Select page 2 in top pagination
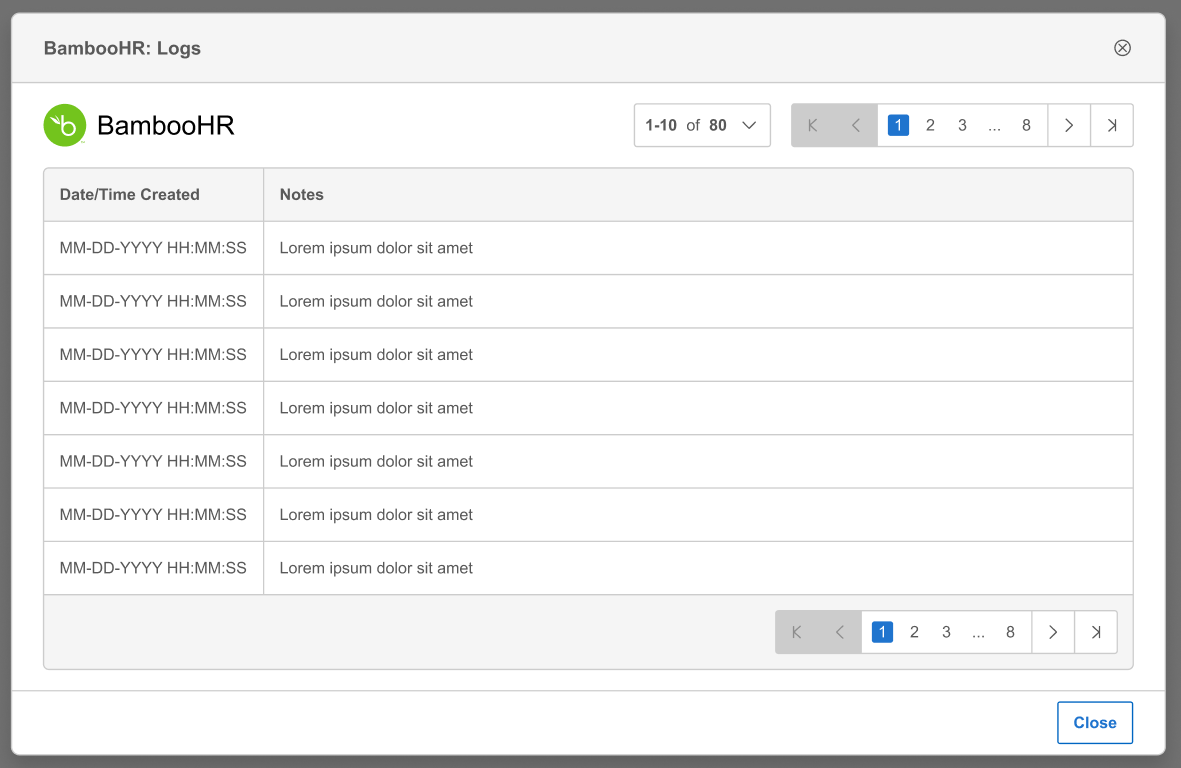The width and height of the screenshot is (1181, 768). [x=930, y=125]
